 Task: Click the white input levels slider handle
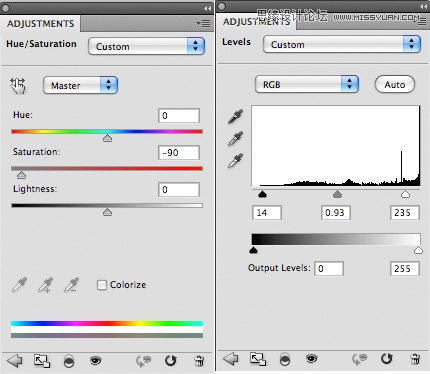click(405, 194)
